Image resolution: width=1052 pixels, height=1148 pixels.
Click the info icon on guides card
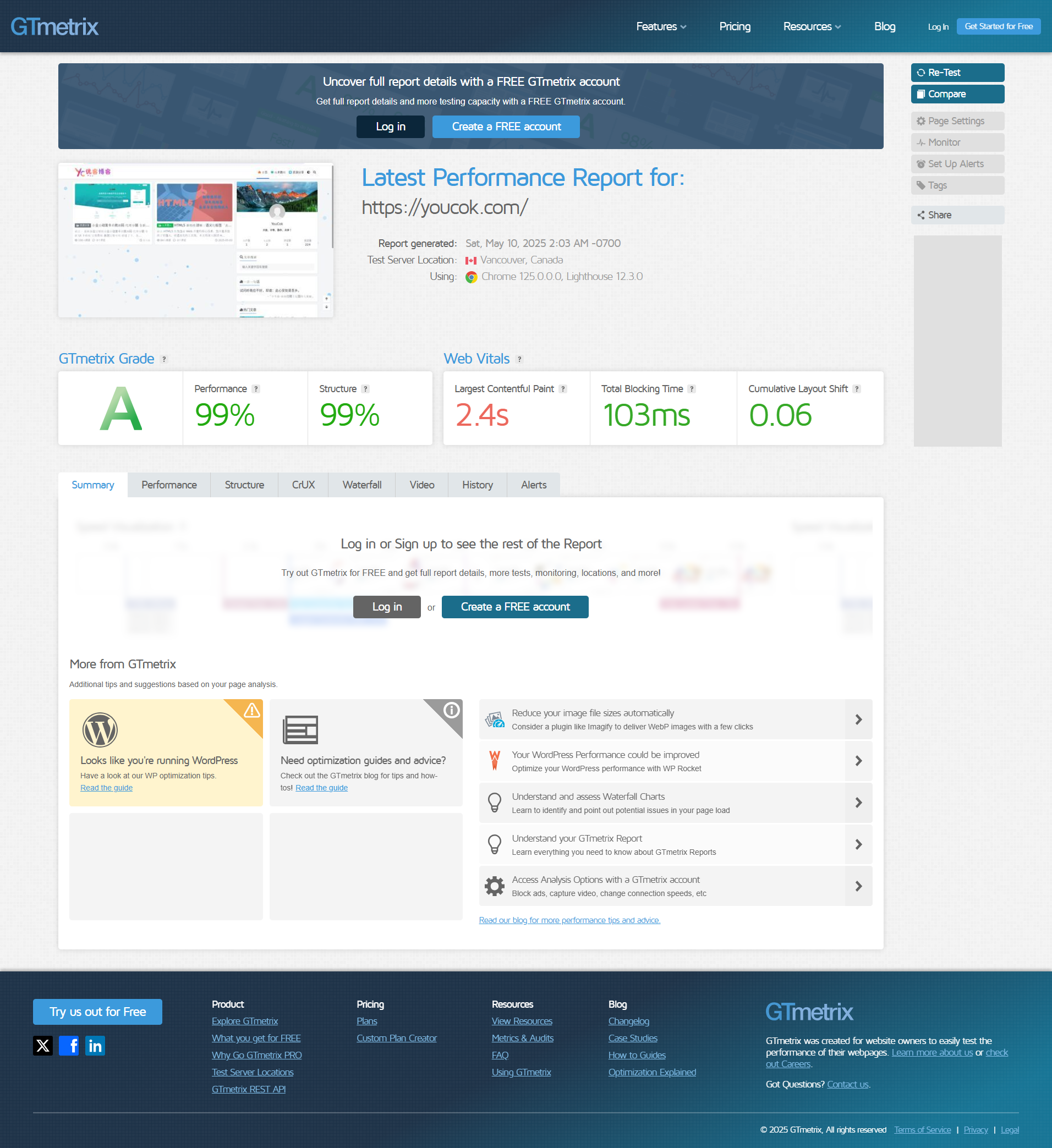click(451, 710)
